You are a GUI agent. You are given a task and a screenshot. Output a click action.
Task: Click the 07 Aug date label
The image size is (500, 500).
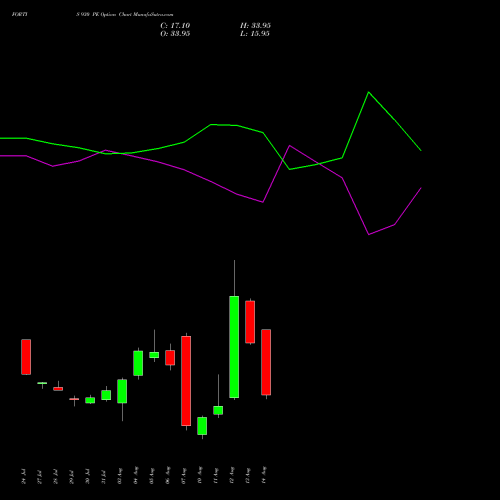click(x=183, y=475)
